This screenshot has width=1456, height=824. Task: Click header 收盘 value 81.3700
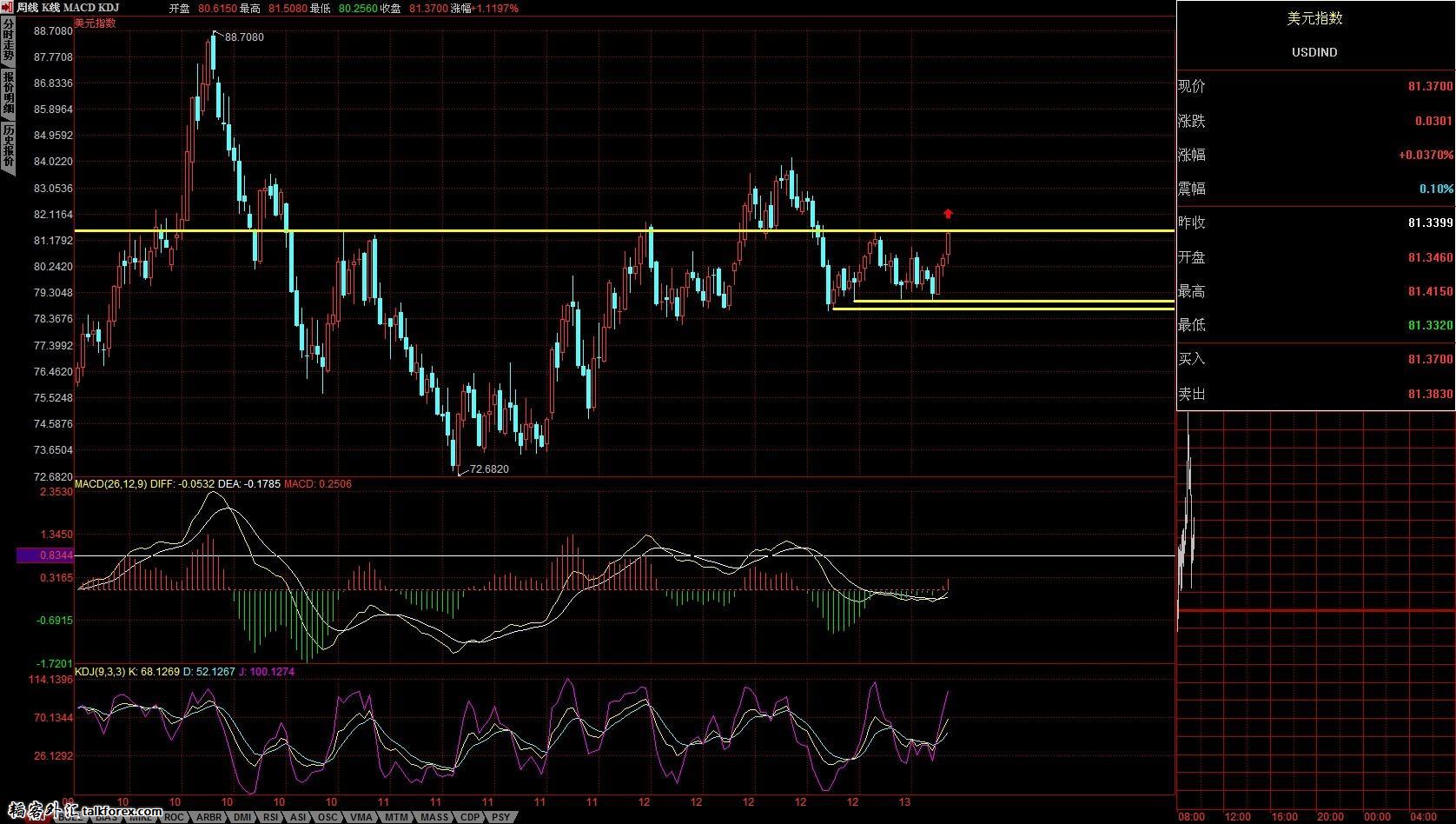(x=428, y=8)
